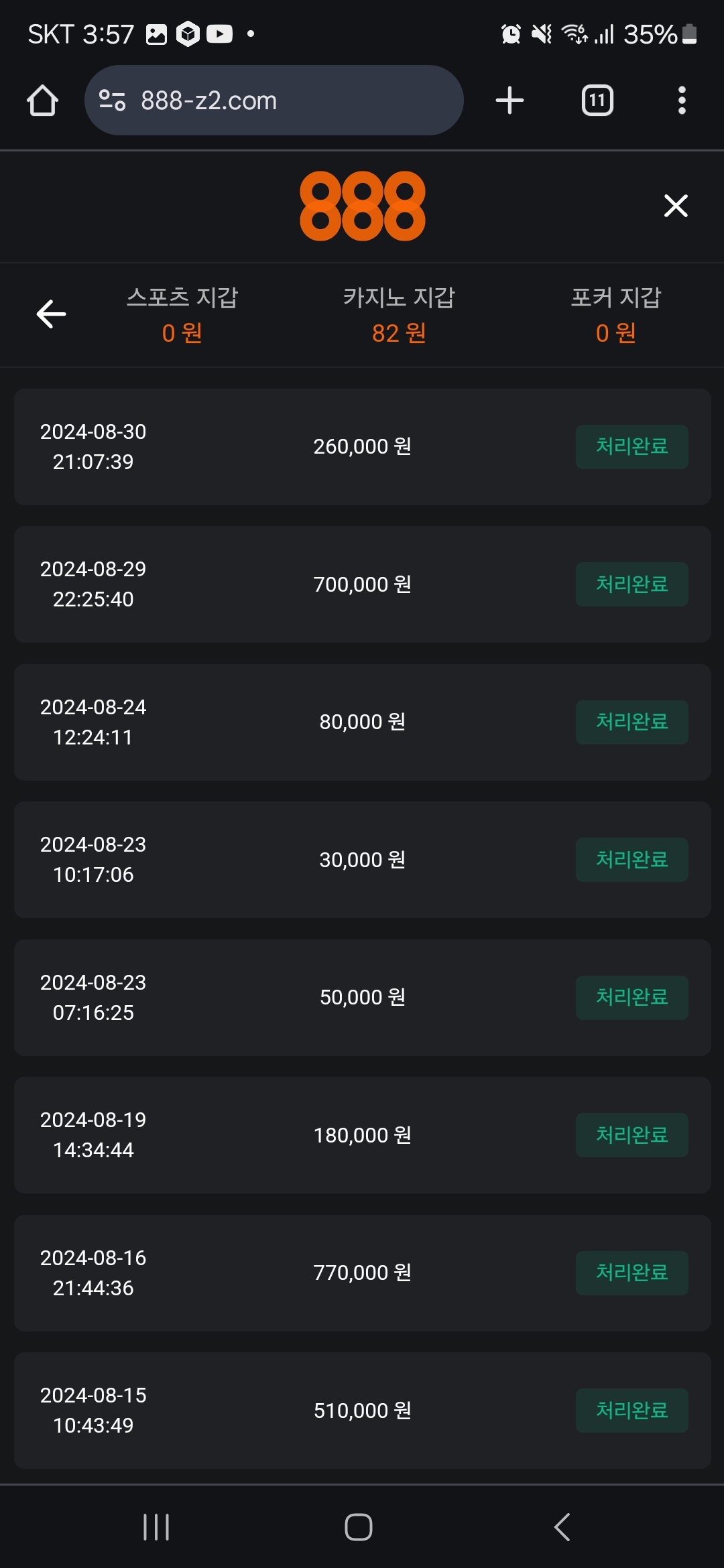The height and width of the screenshot is (1568, 724).
Task: Tap 처리완료 badge for 700,000 원 entry
Action: click(x=631, y=584)
